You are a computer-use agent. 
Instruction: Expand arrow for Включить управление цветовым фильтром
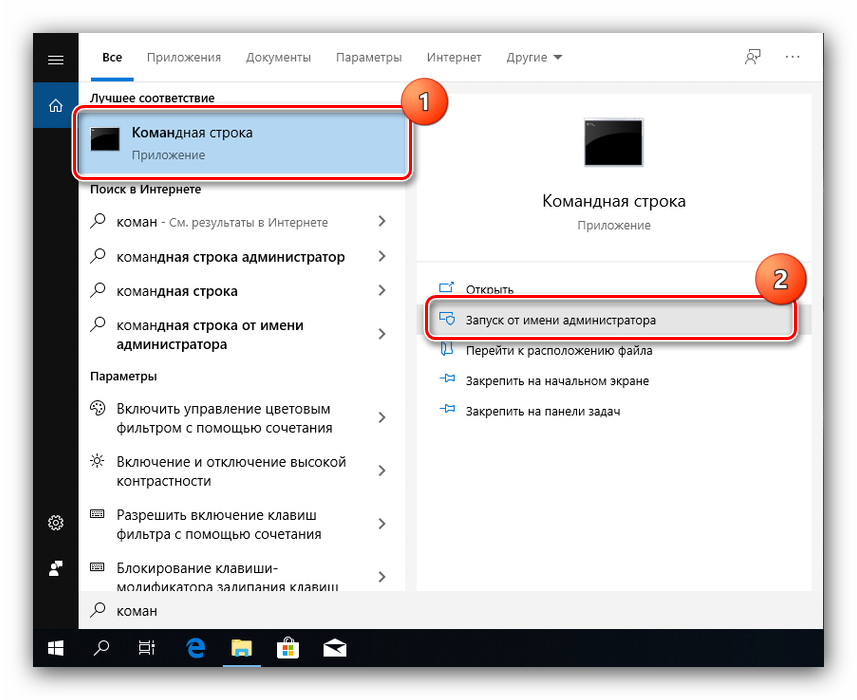[x=382, y=418]
